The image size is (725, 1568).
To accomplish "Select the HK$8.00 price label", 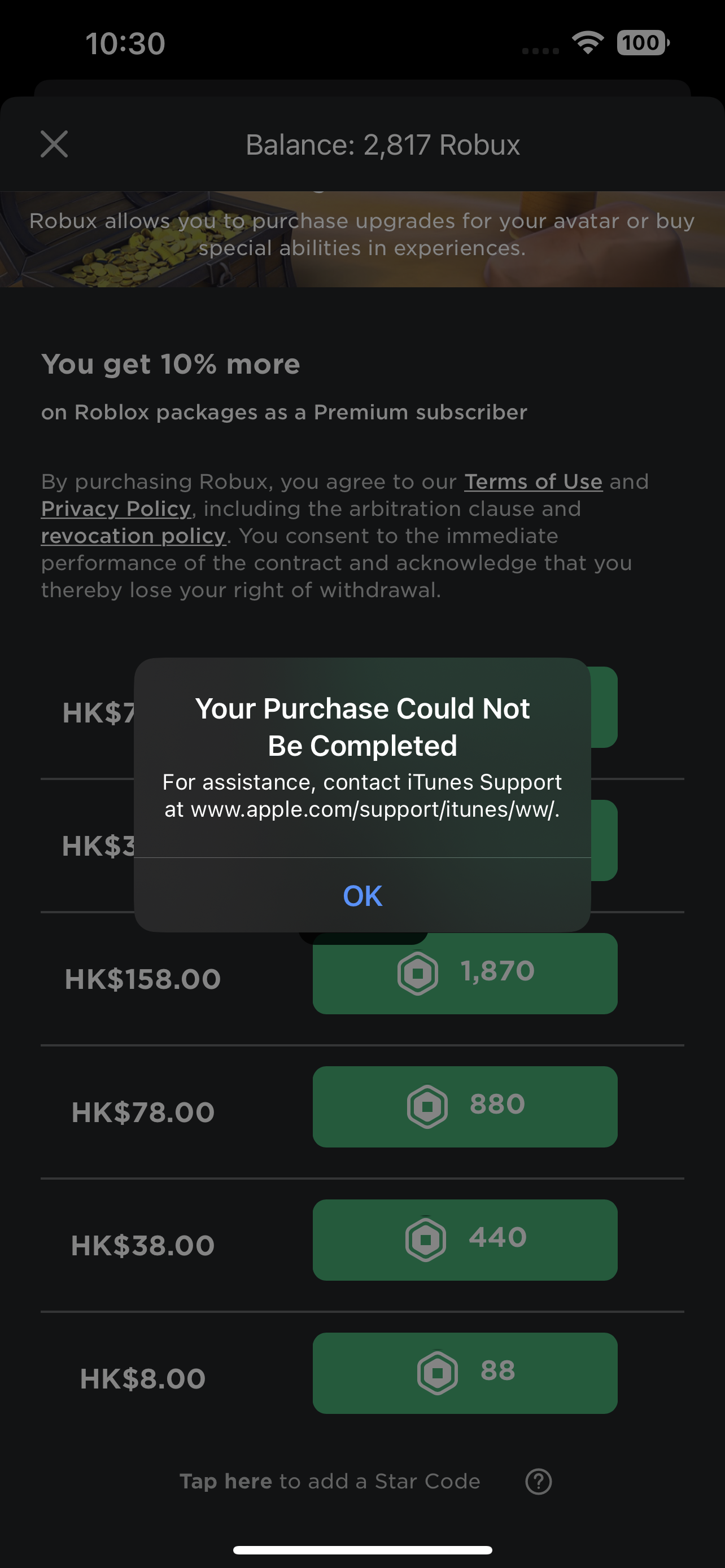I will point(143,1379).
